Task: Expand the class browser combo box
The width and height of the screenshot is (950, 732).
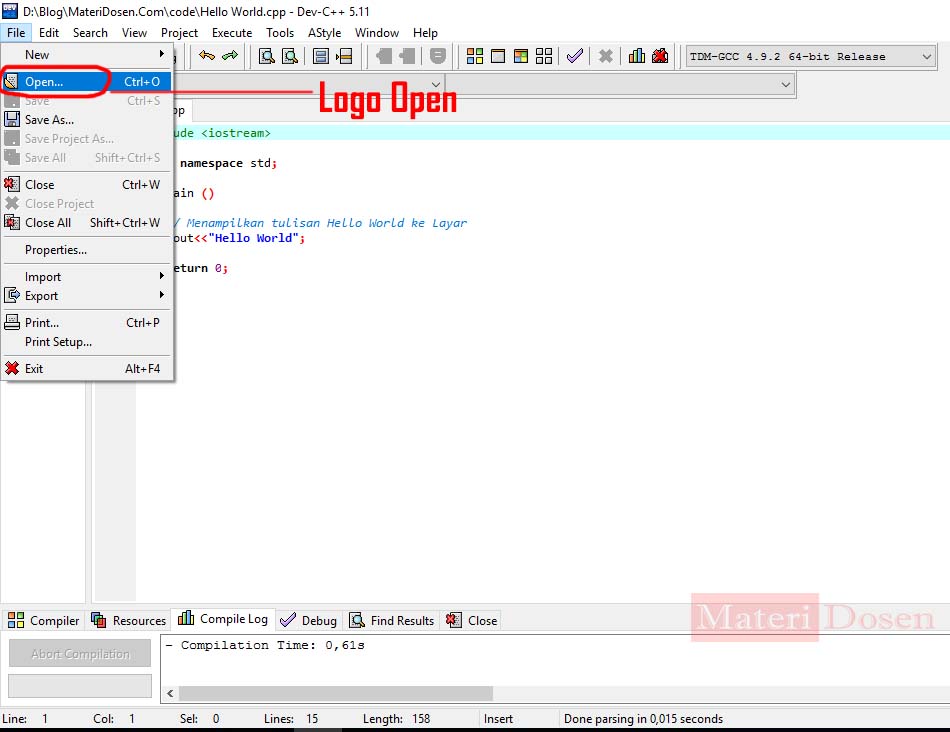Action: click(x=436, y=84)
